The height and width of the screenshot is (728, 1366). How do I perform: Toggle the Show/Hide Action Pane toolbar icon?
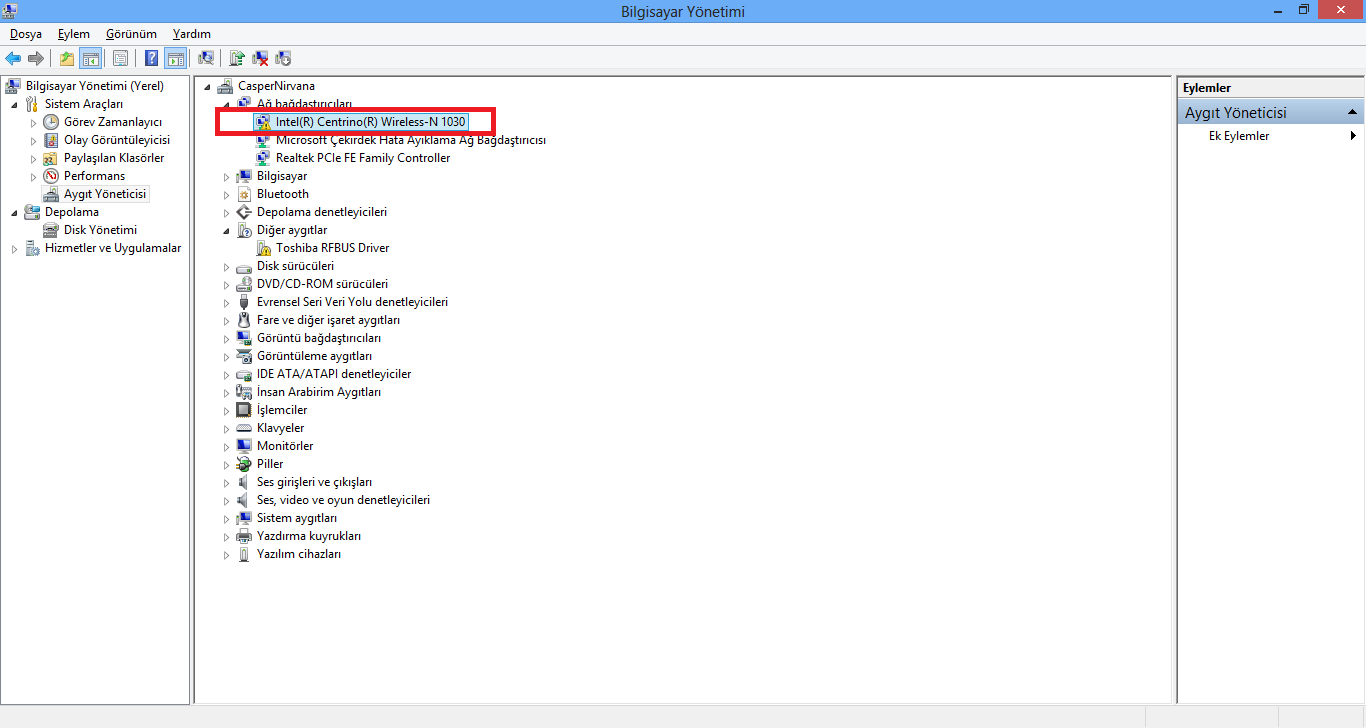click(x=176, y=58)
